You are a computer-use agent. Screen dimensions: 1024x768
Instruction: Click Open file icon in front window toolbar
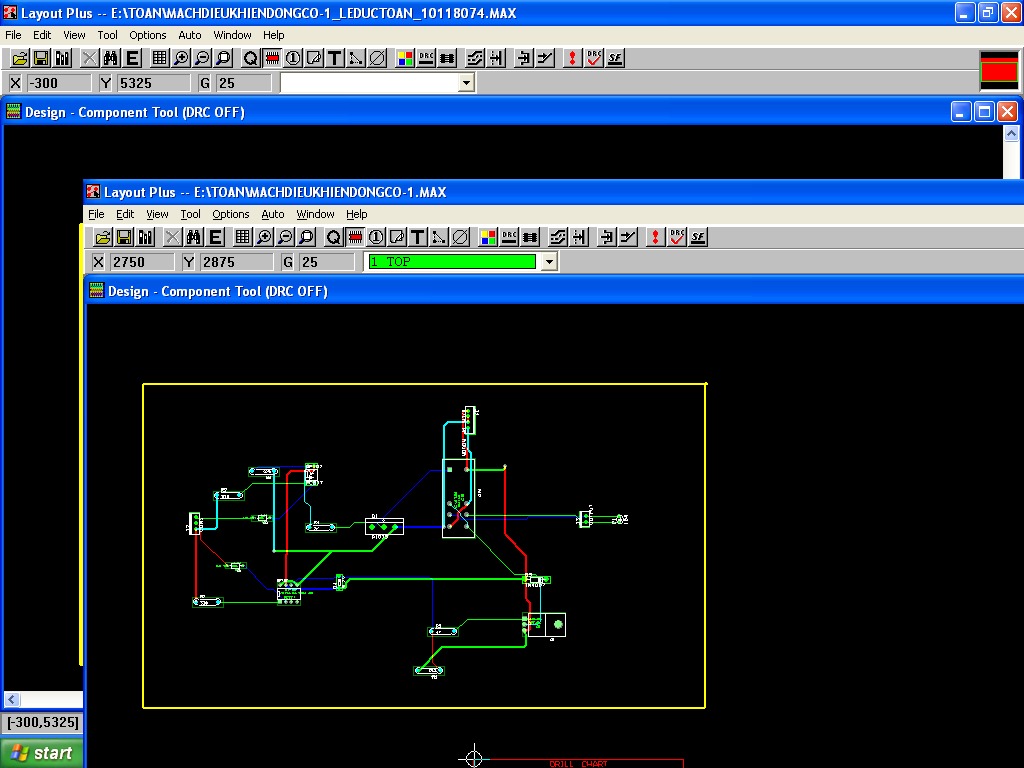click(x=102, y=237)
